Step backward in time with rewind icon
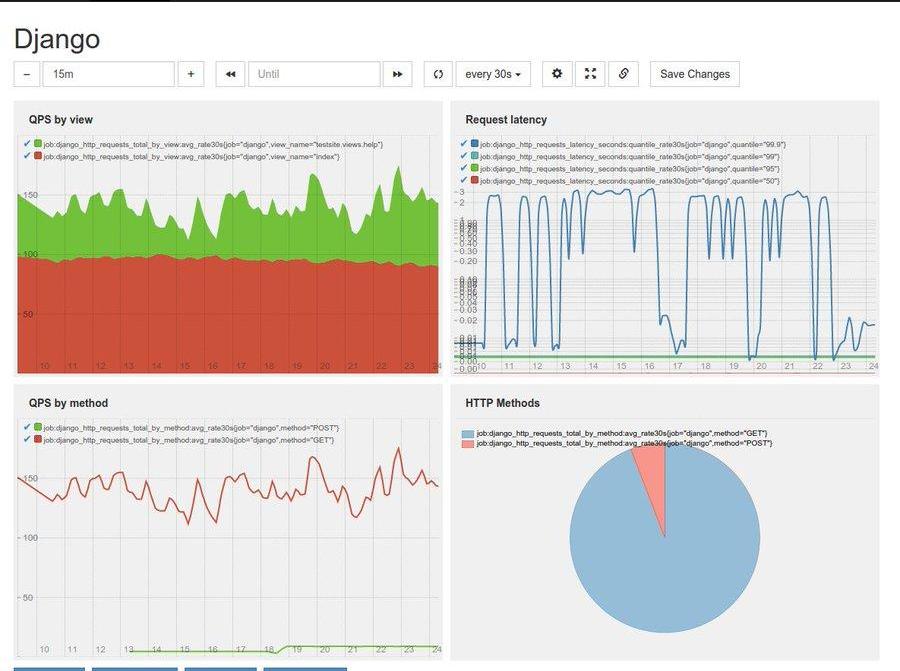The width and height of the screenshot is (900, 671). [x=230, y=74]
